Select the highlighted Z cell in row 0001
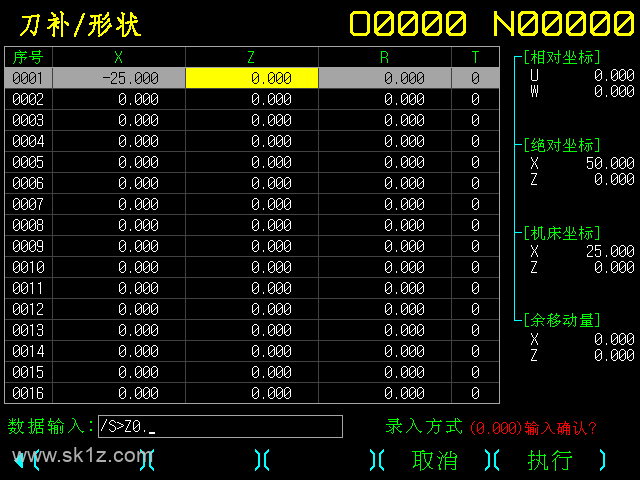 pyautogui.click(x=252, y=78)
